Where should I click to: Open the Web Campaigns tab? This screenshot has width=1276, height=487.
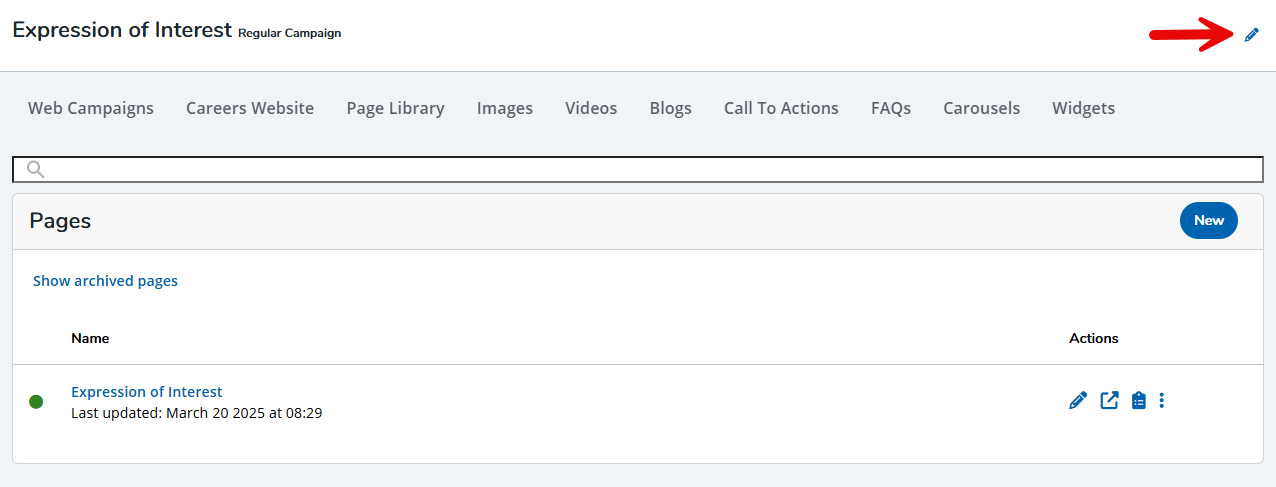(91, 108)
